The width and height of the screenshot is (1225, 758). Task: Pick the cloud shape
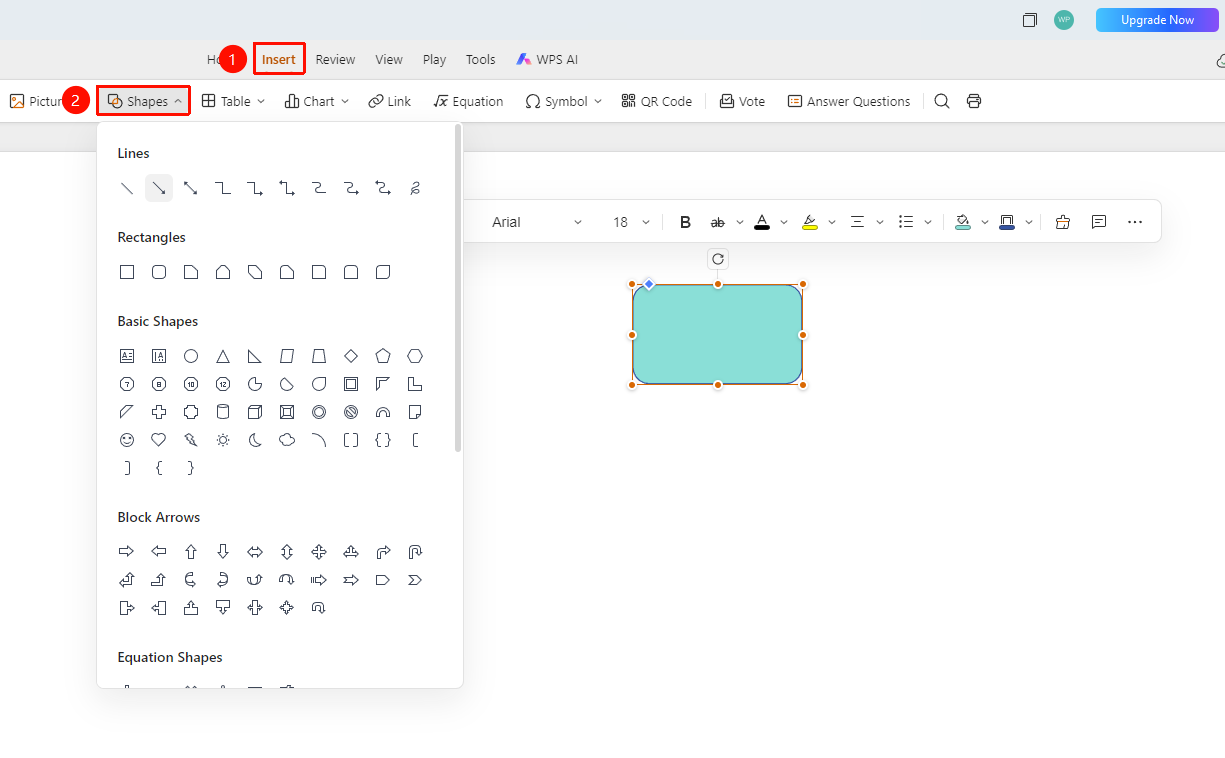[x=287, y=440]
